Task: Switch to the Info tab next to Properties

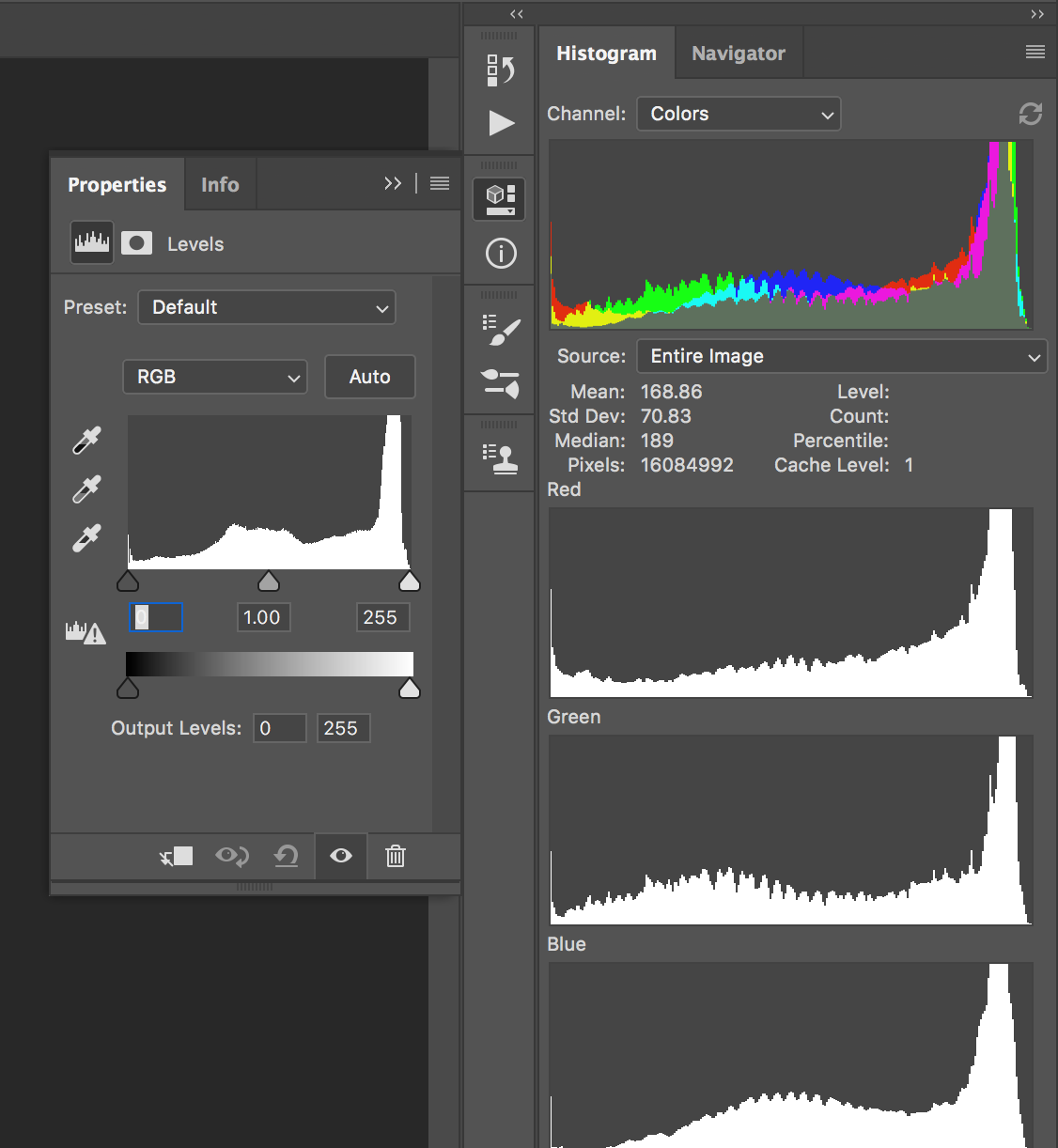Action: point(220,183)
